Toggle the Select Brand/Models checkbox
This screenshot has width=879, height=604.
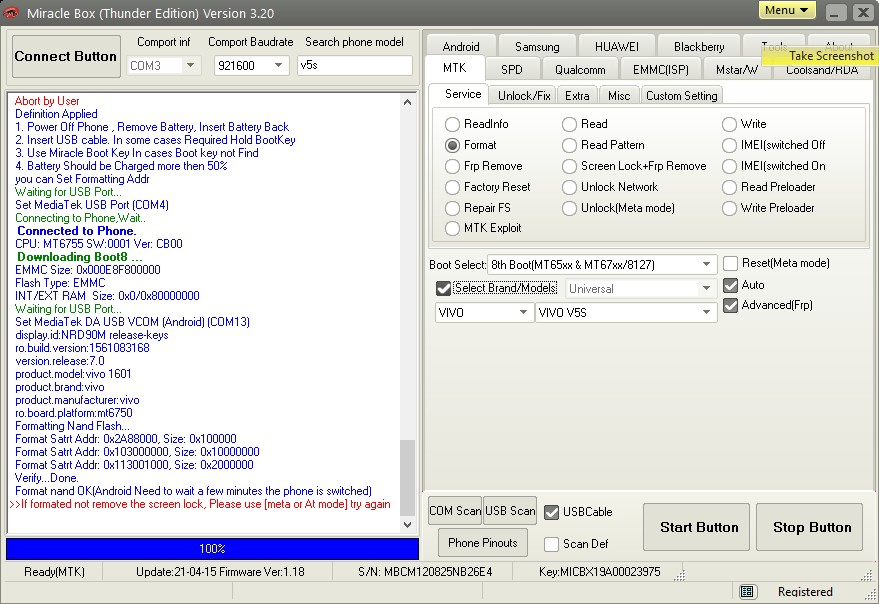pos(443,288)
